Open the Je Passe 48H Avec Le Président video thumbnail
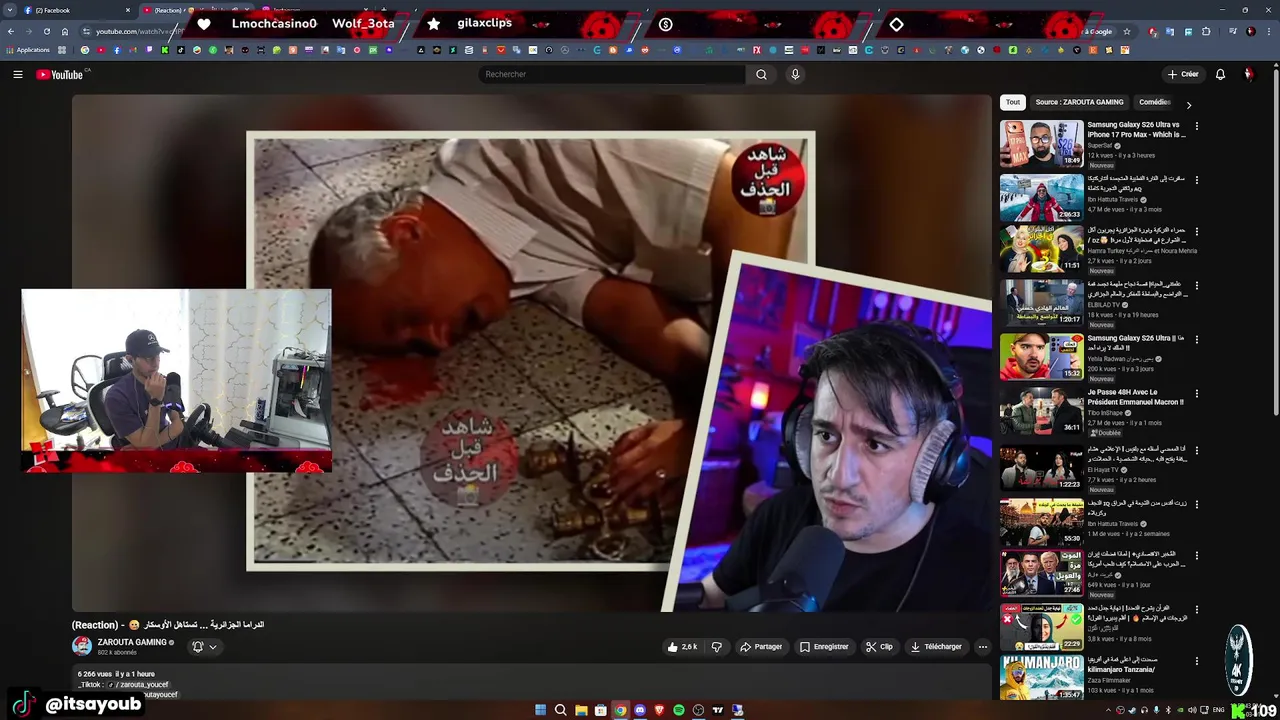Viewport: 1280px width, 720px height. click(x=1041, y=411)
